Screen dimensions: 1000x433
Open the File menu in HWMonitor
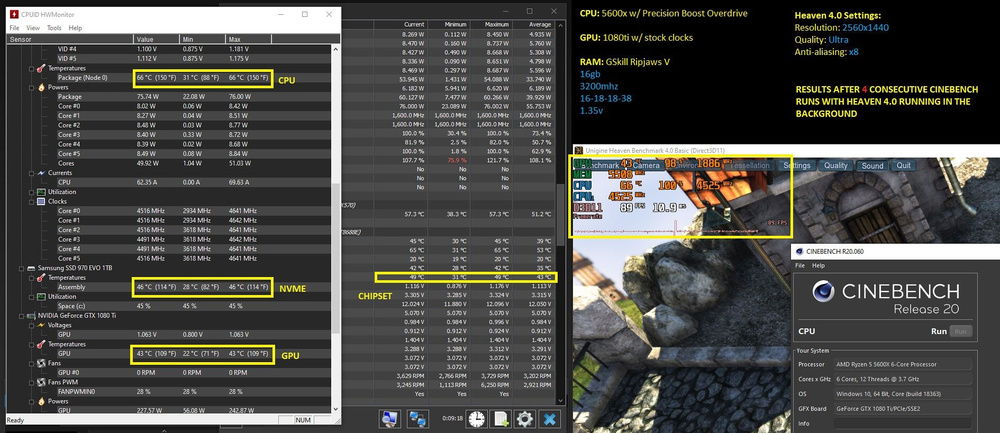(x=14, y=28)
